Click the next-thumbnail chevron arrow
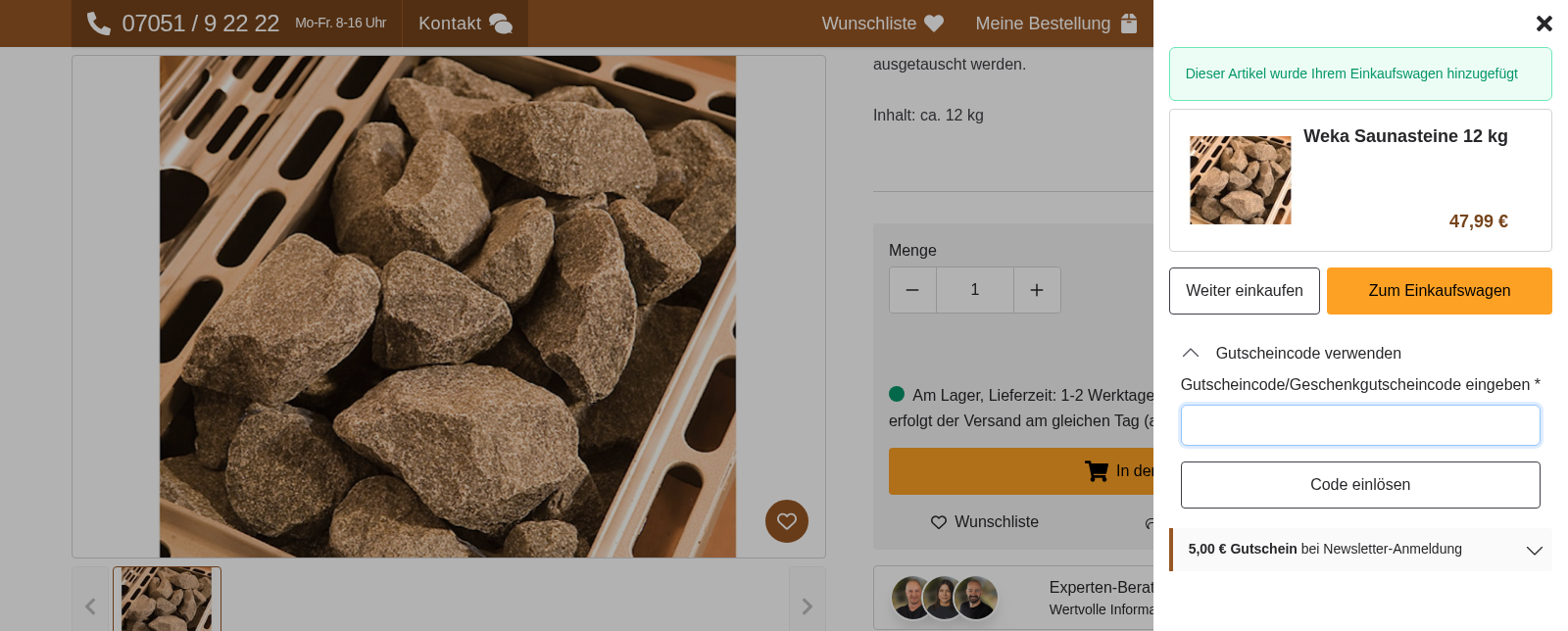 click(x=807, y=606)
